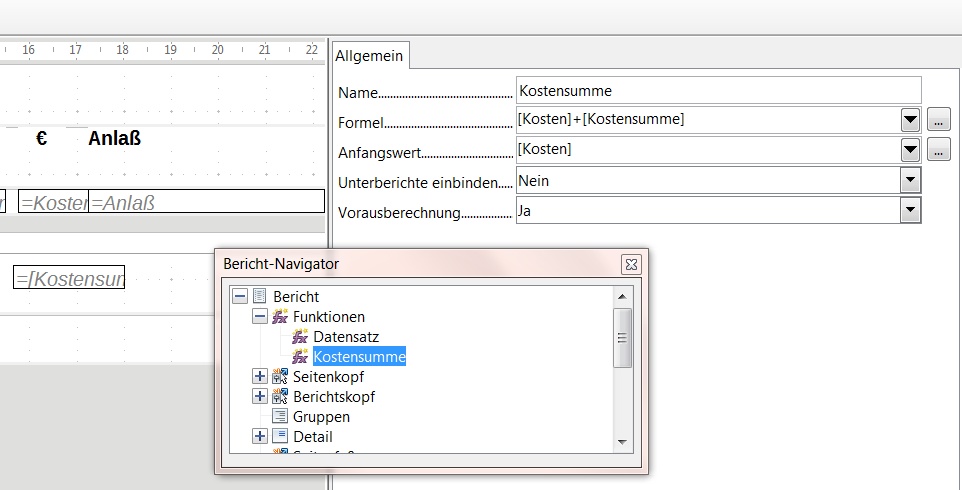Click the Bericht document icon in navigator
This screenshot has height=490, width=962.
click(x=260, y=297)
